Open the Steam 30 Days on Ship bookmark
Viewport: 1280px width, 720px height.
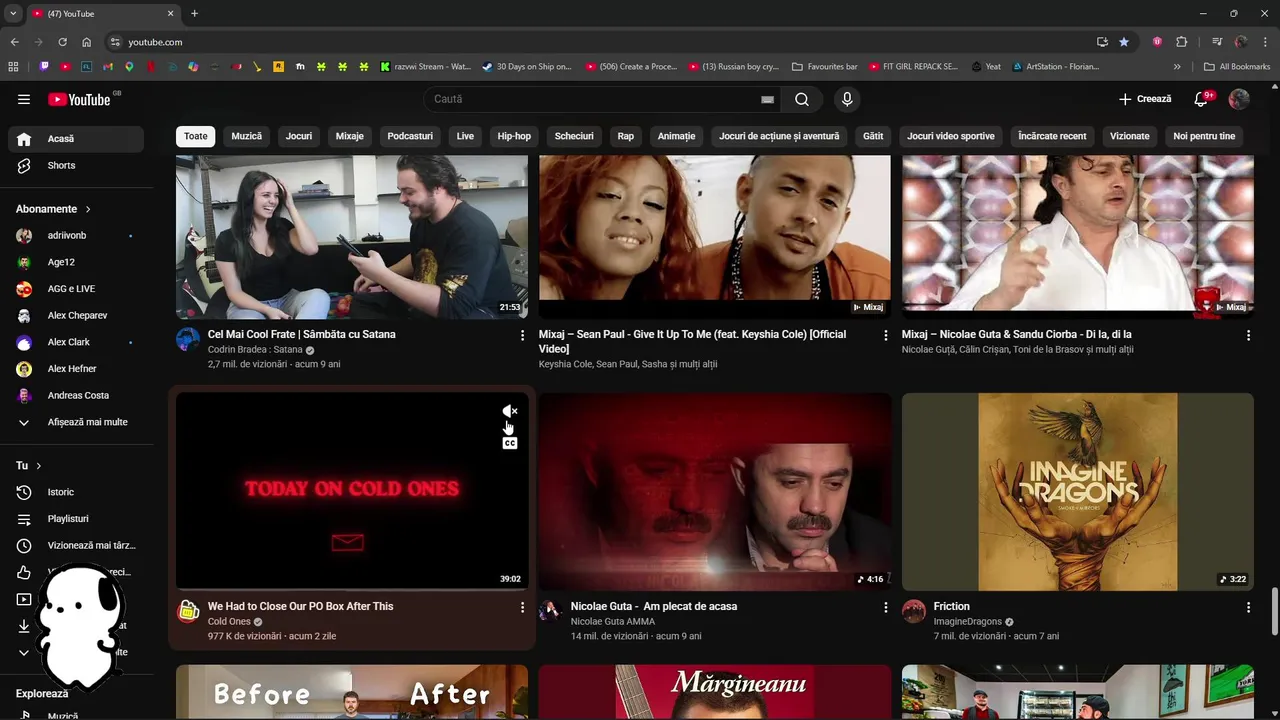(527, 67)
